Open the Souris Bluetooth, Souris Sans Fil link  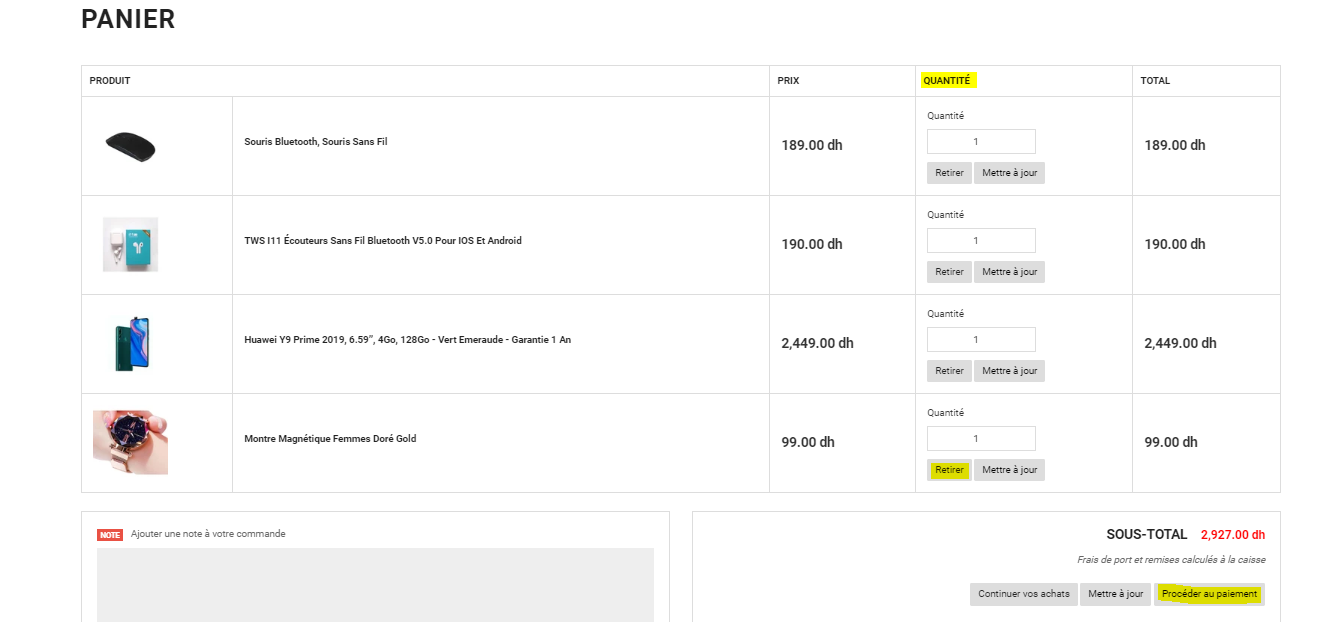click(x=316, y=142)
